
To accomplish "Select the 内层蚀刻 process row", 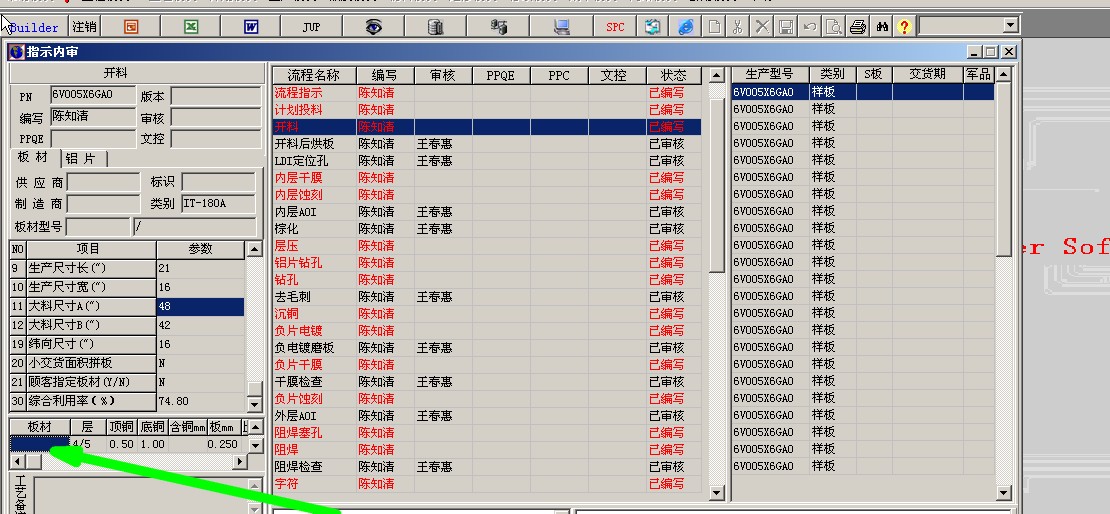I will point(487,195).
